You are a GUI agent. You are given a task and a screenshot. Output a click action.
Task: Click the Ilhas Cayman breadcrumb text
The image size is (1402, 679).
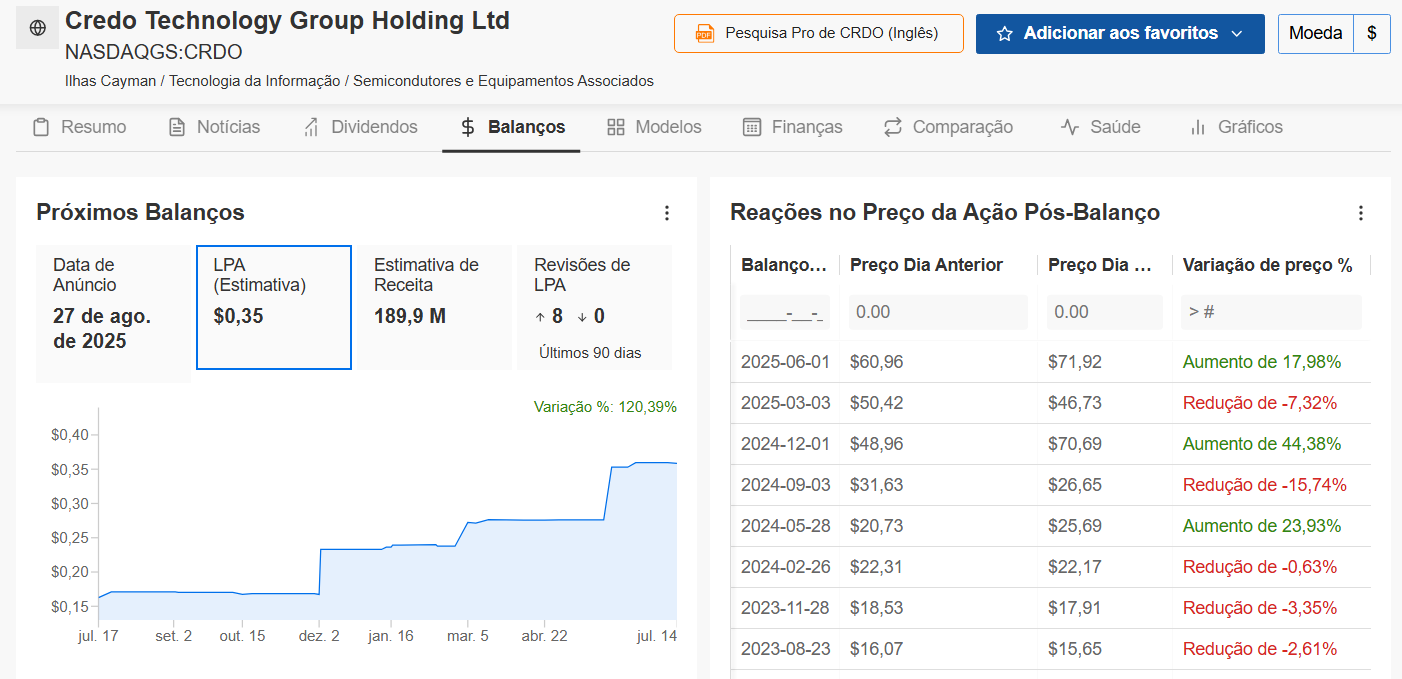pos(110,81)
